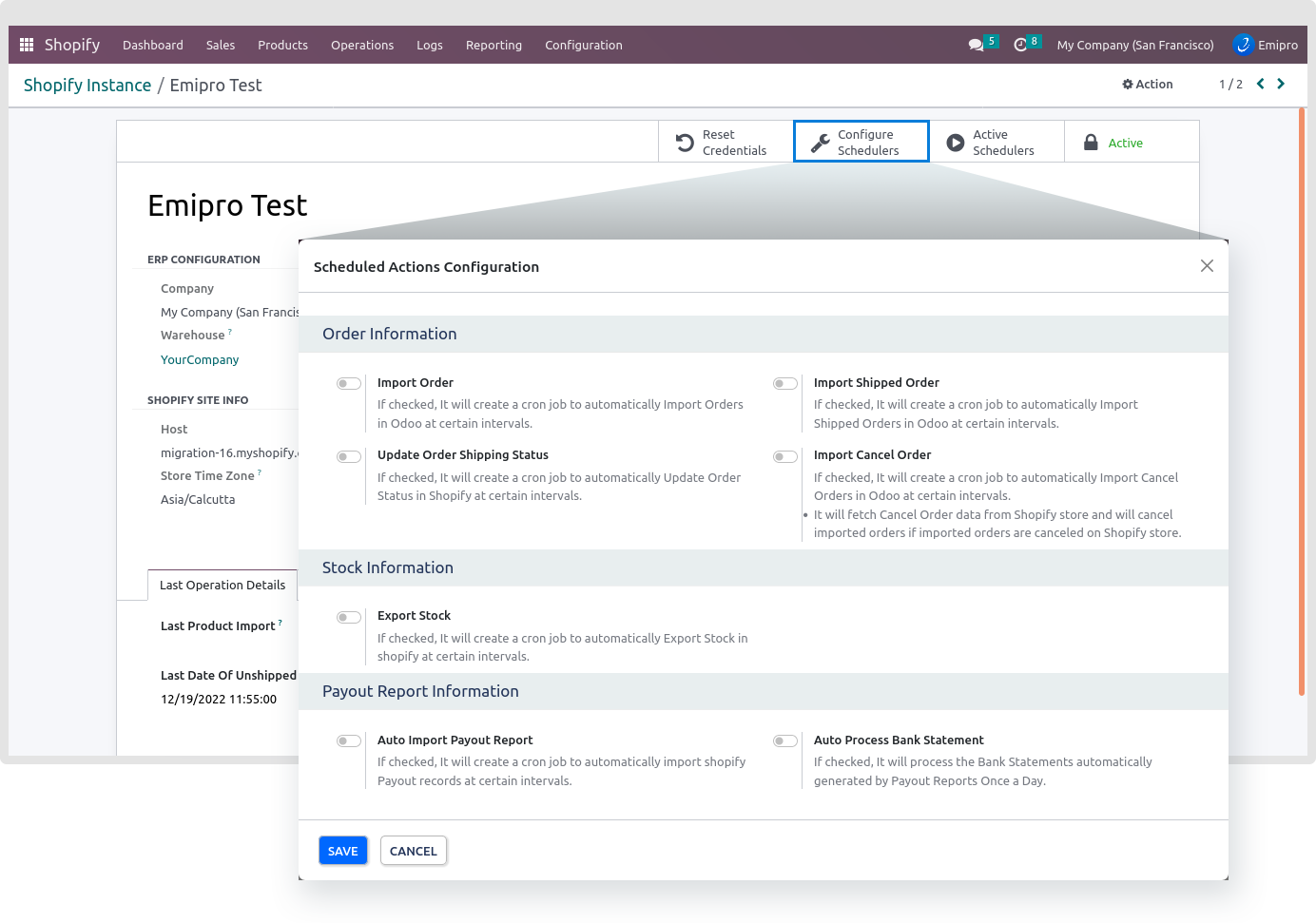Turn on Import Cancel Order toggle

[785, 456]
